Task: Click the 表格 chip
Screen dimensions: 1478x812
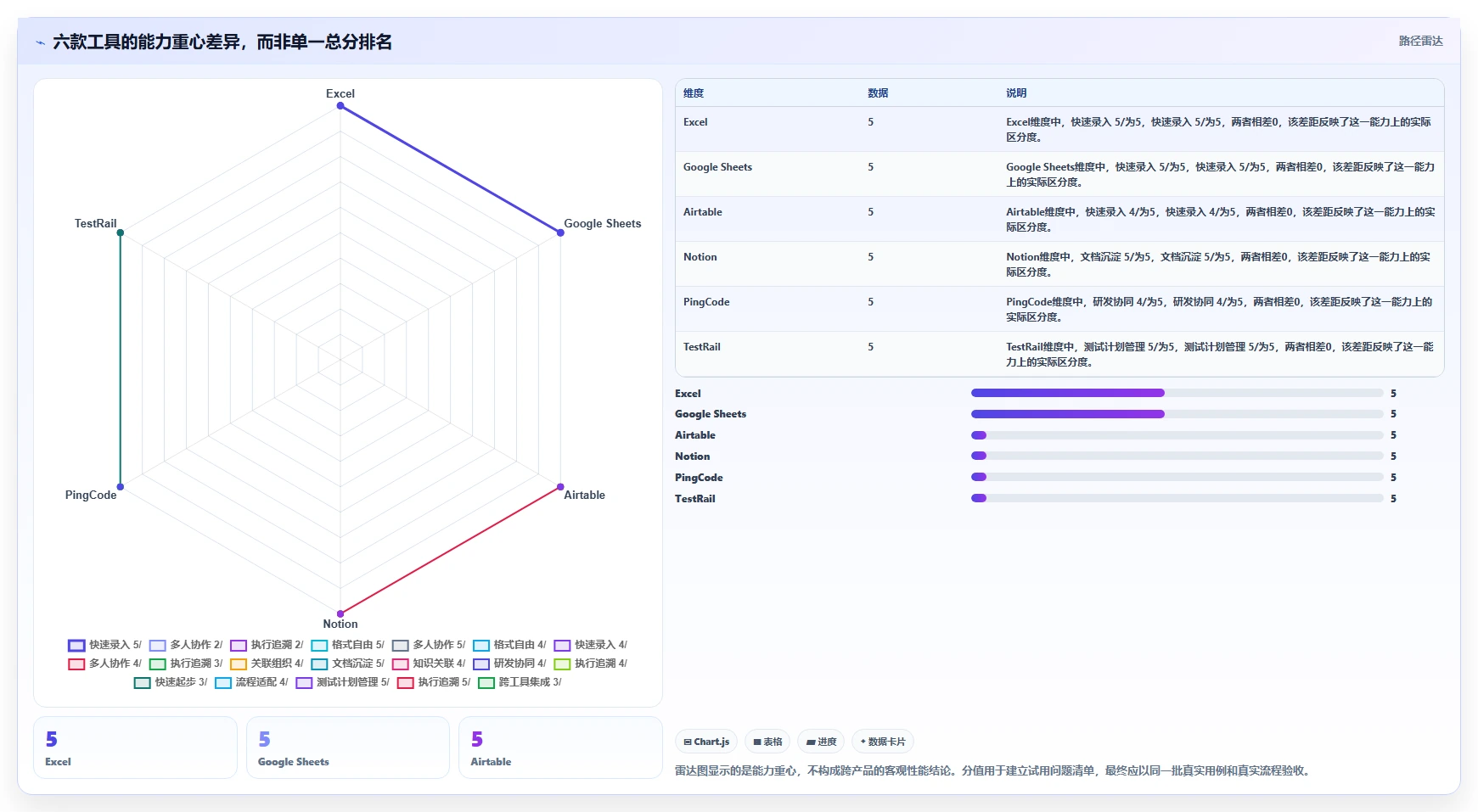Action: 767,742
